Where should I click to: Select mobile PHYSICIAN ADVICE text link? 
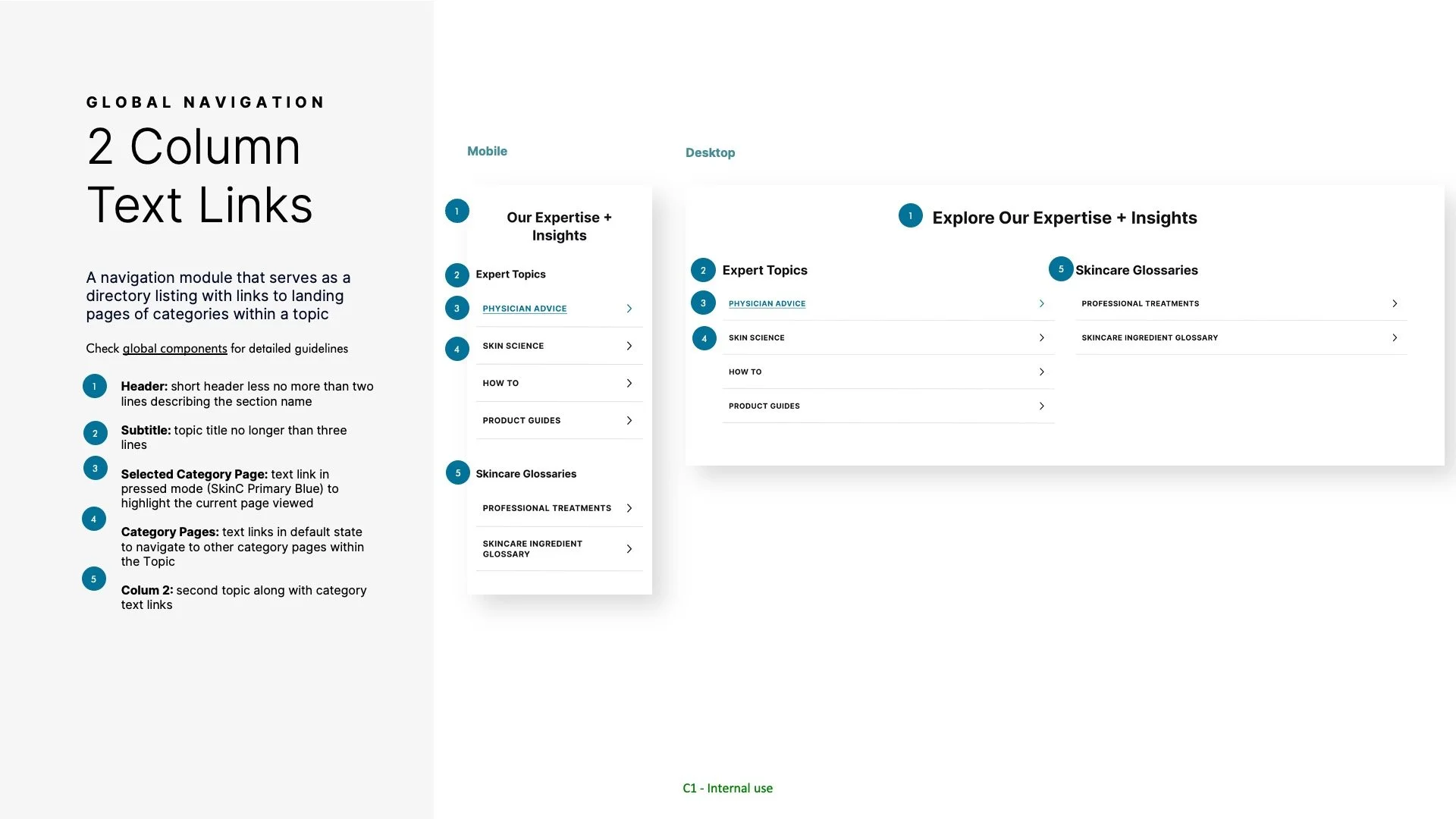click(x=525, y=309)
